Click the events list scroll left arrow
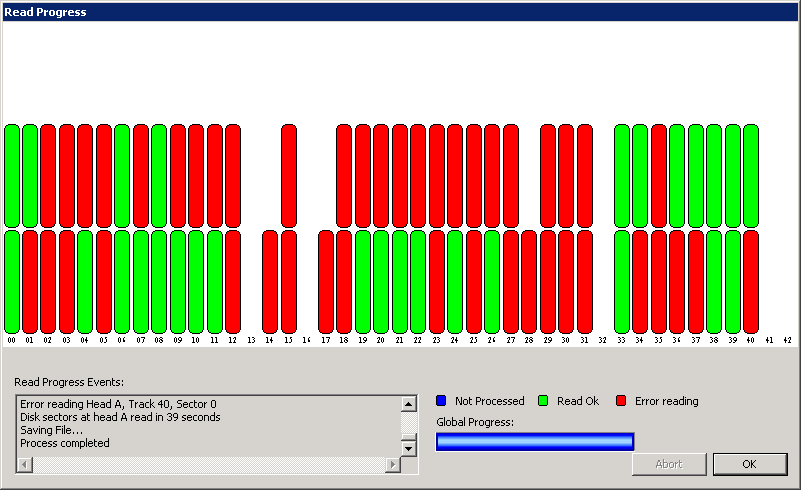 tap(24, 465)
